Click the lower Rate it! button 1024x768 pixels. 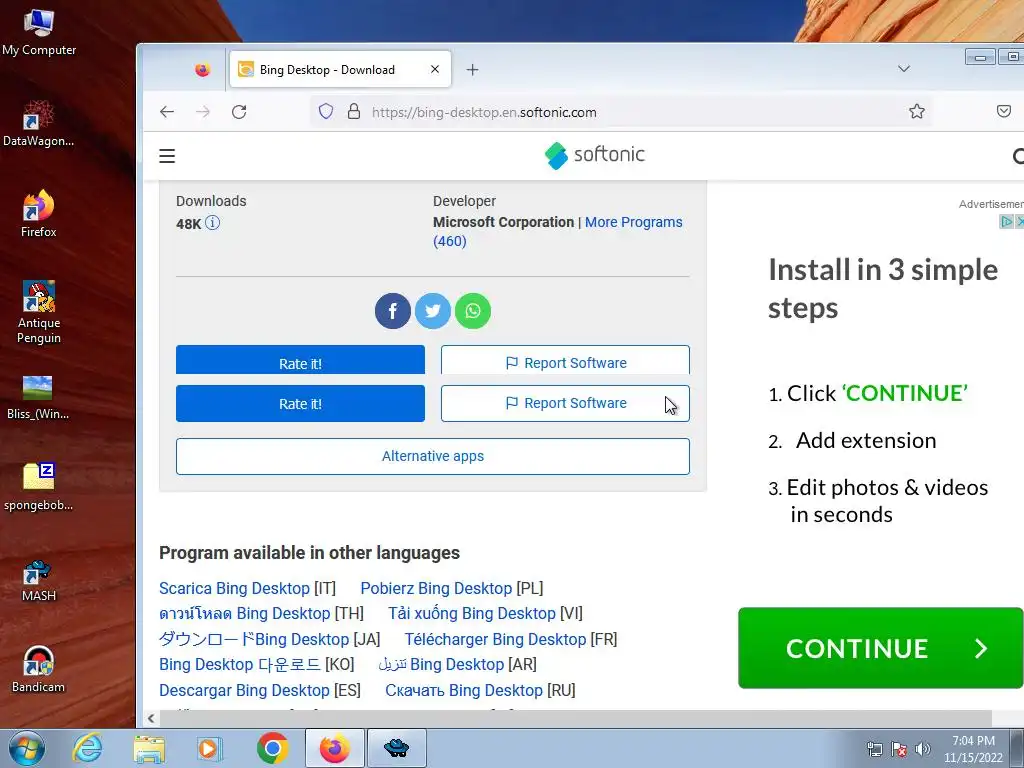point(300,404)
